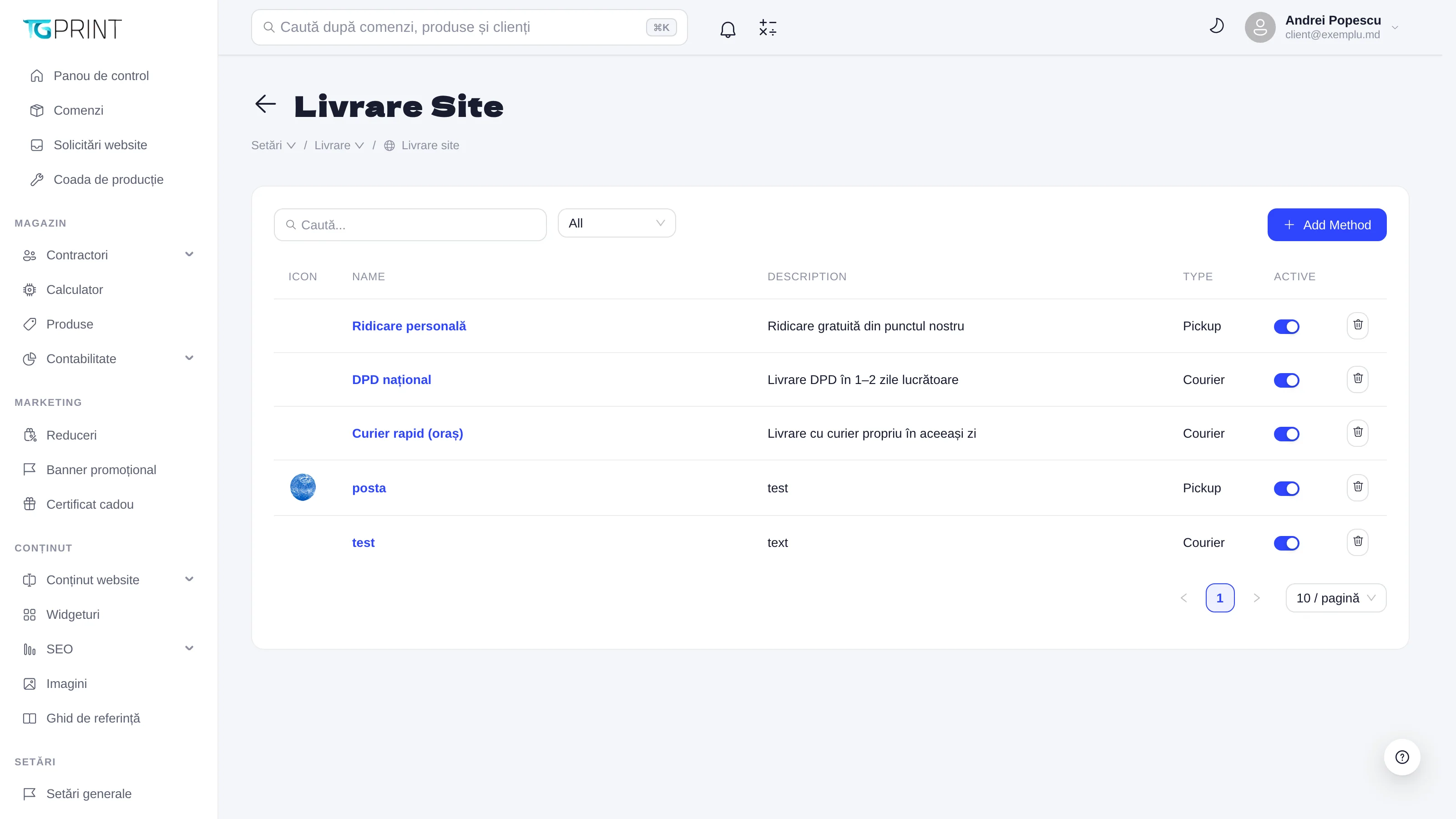Viewport: 1456px width, 819px height.
Task: Expand the Contractori submenu
Action: [x=189, y=254]
